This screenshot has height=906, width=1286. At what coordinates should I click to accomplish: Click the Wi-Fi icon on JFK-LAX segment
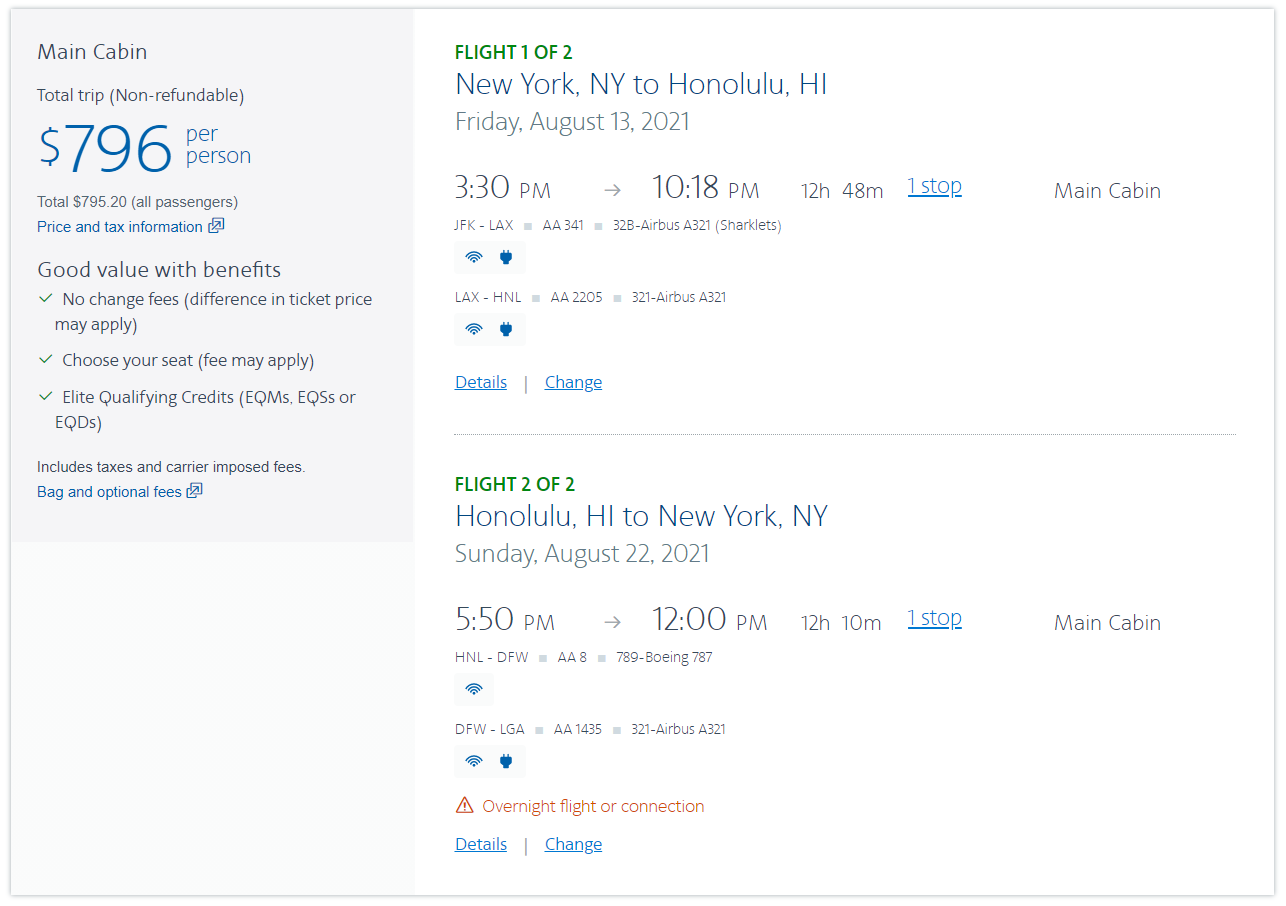pos(473,257)
